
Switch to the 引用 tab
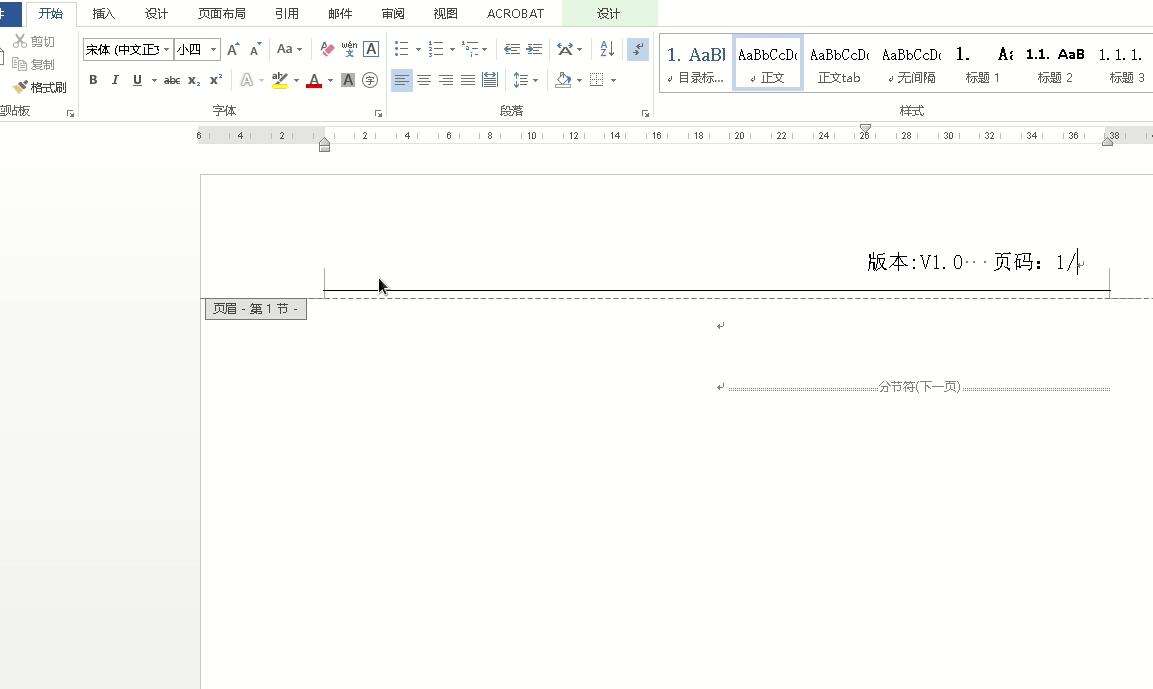(x=287, y=13)
